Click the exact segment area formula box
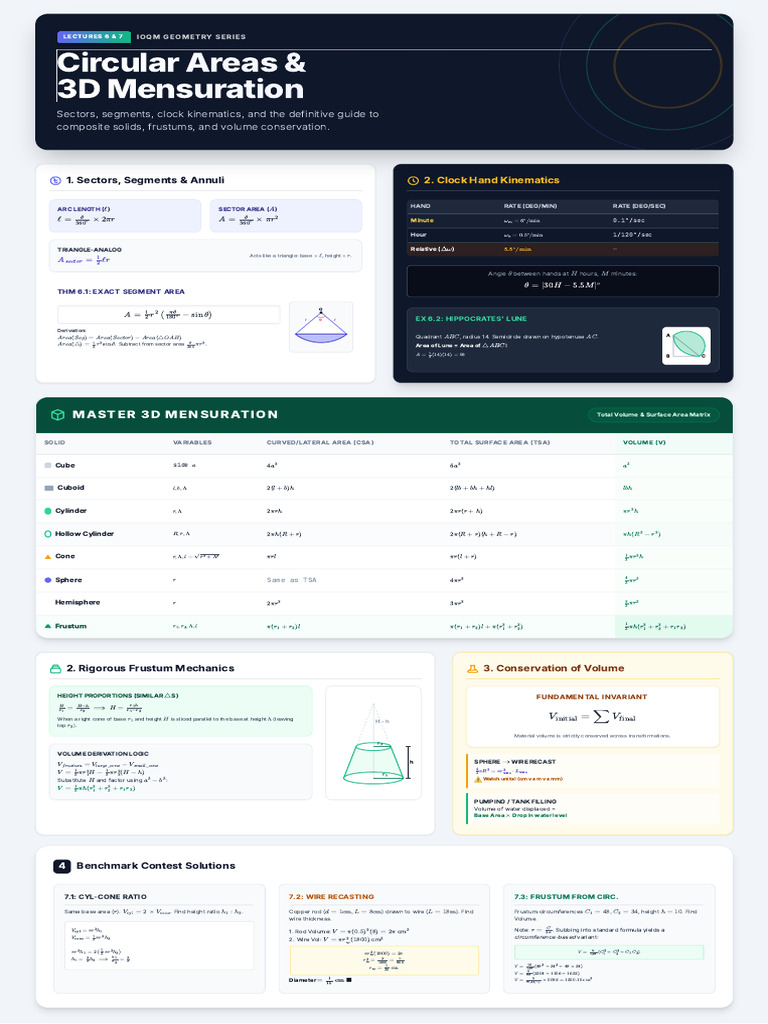This screenshot has height=1024, width=768. click(x=168, y=314)
